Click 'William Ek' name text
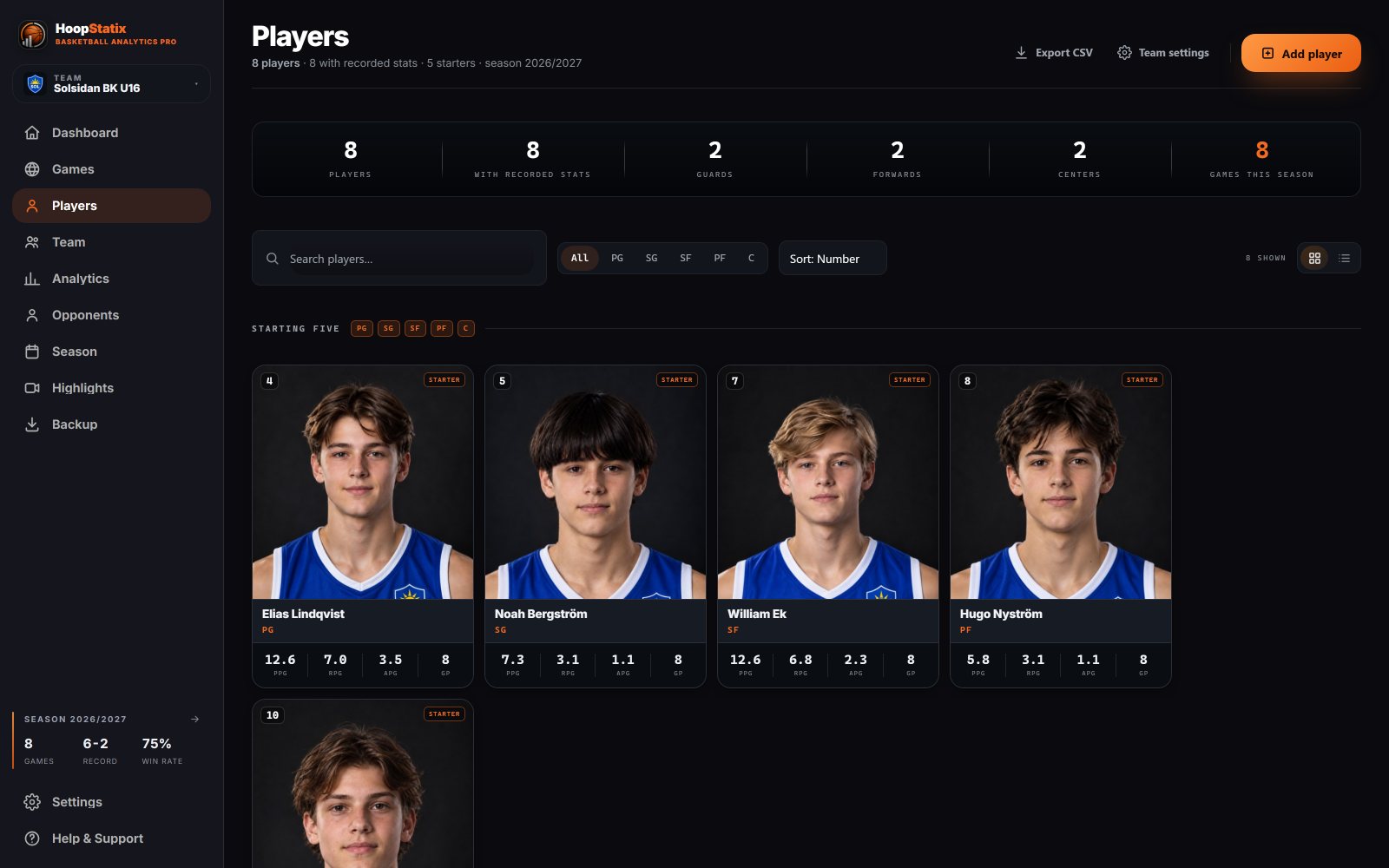 pos(757,614)
